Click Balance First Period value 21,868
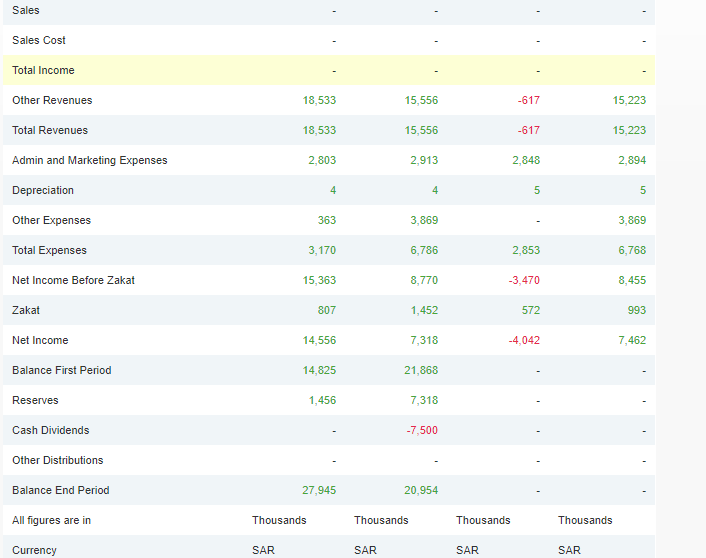Image resolution: width=706 pixels, height=558 pixels. [x=421, y=370]
